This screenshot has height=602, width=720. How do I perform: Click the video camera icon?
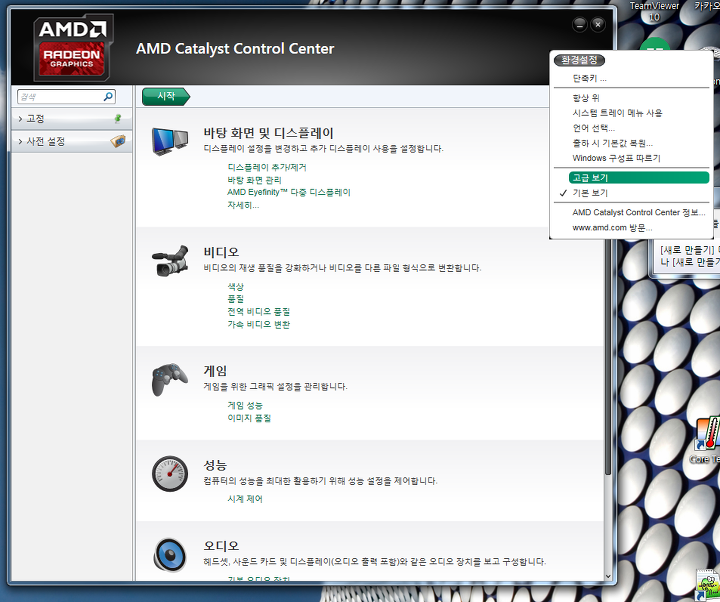[x=170, y=261]
